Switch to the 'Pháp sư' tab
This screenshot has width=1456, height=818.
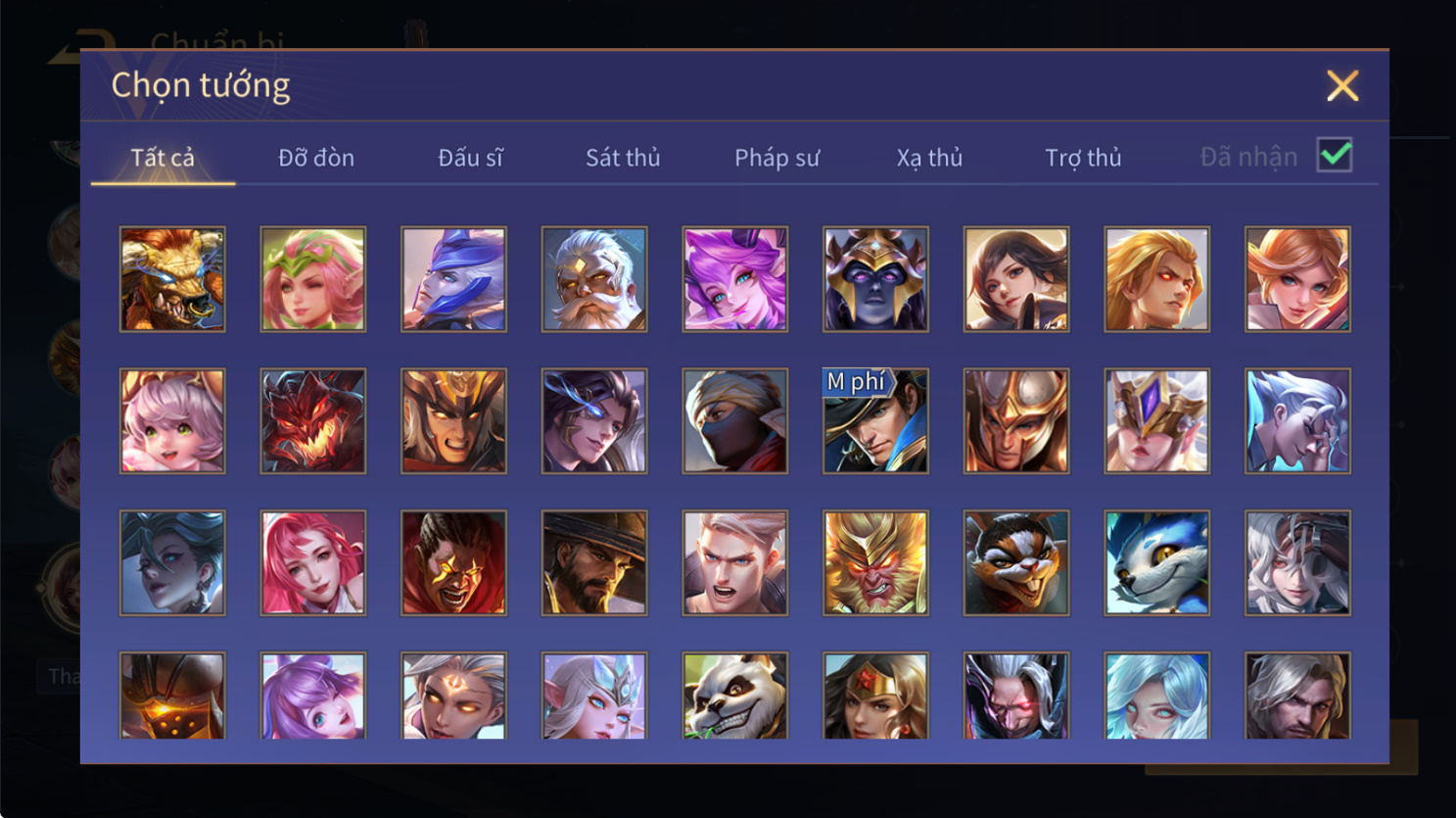pos(776,158)
